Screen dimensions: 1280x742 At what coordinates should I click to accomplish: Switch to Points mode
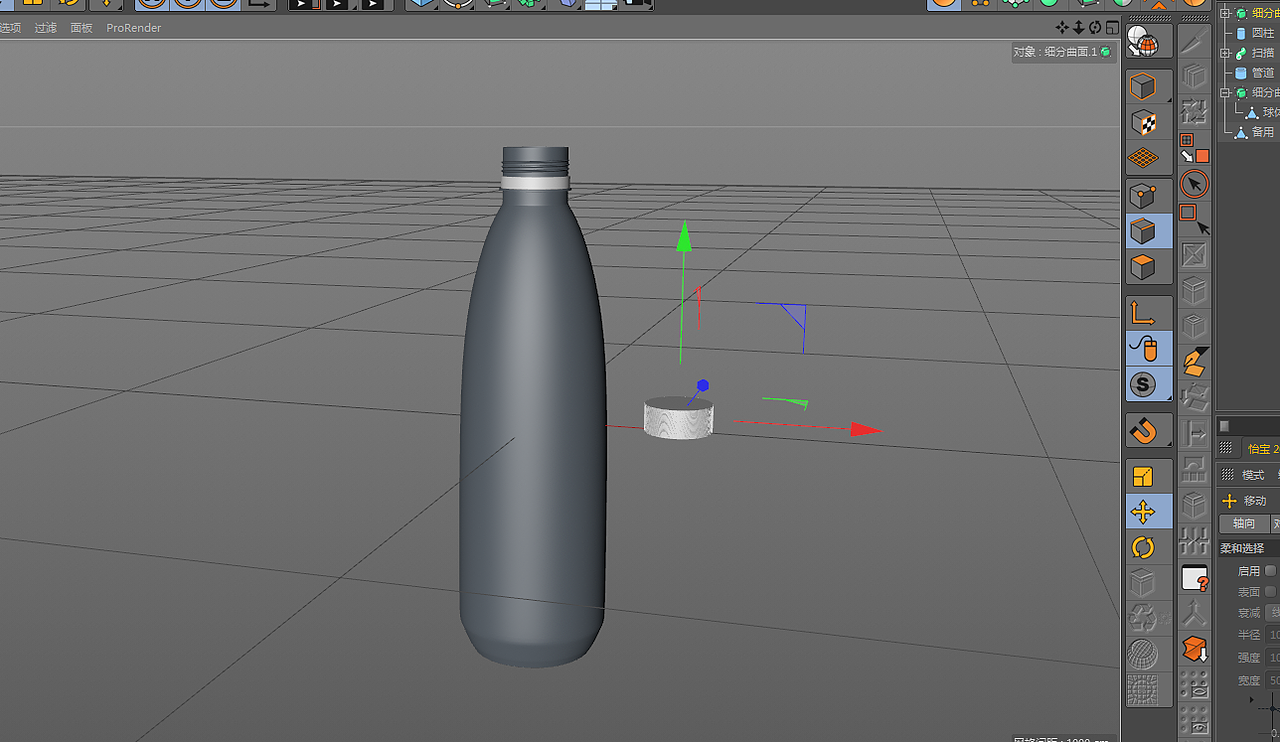[x=1143, y=196]
